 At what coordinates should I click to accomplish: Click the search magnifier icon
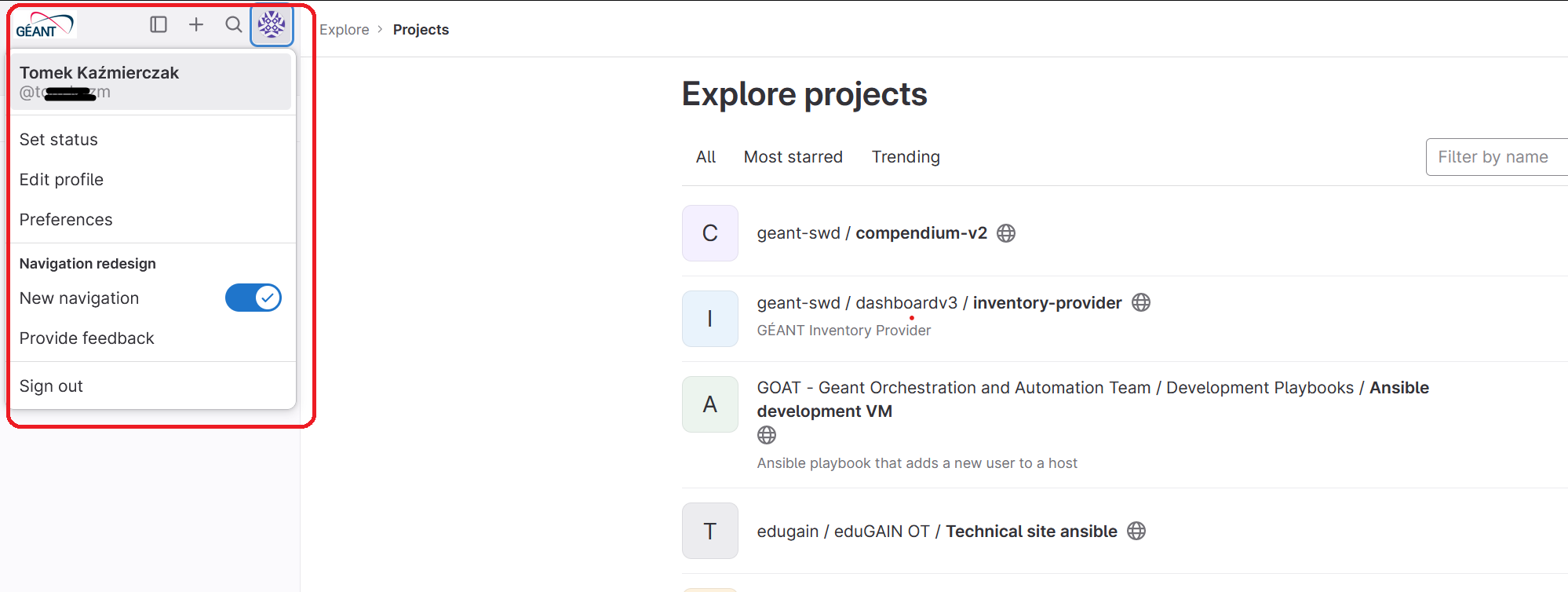234,24
